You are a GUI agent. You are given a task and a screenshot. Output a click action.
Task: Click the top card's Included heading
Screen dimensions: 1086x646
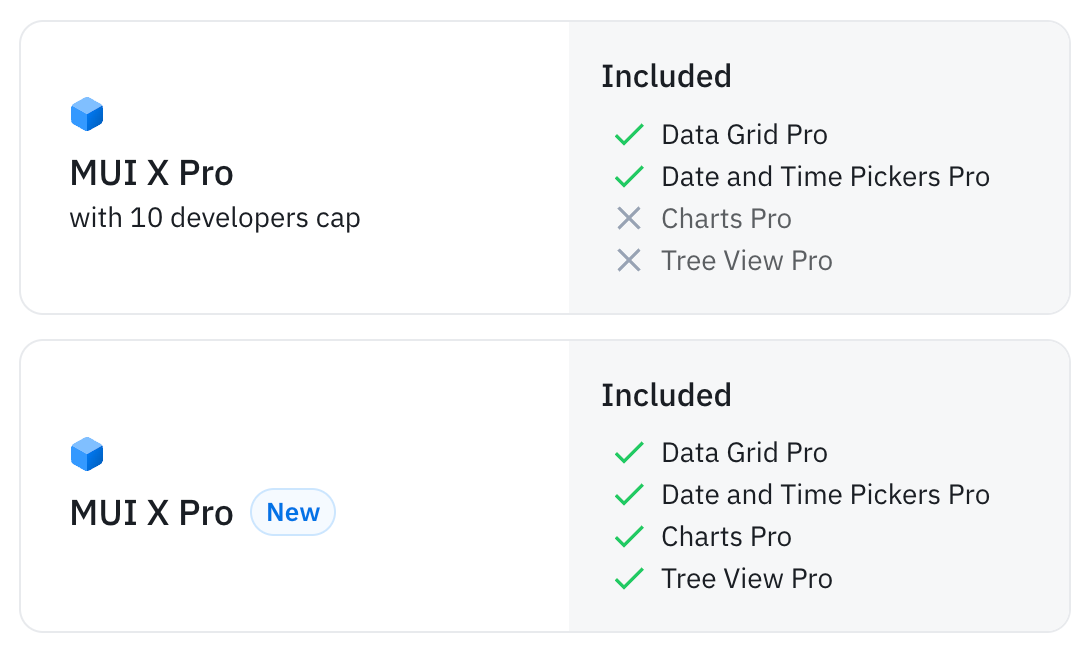click(666, 77)
